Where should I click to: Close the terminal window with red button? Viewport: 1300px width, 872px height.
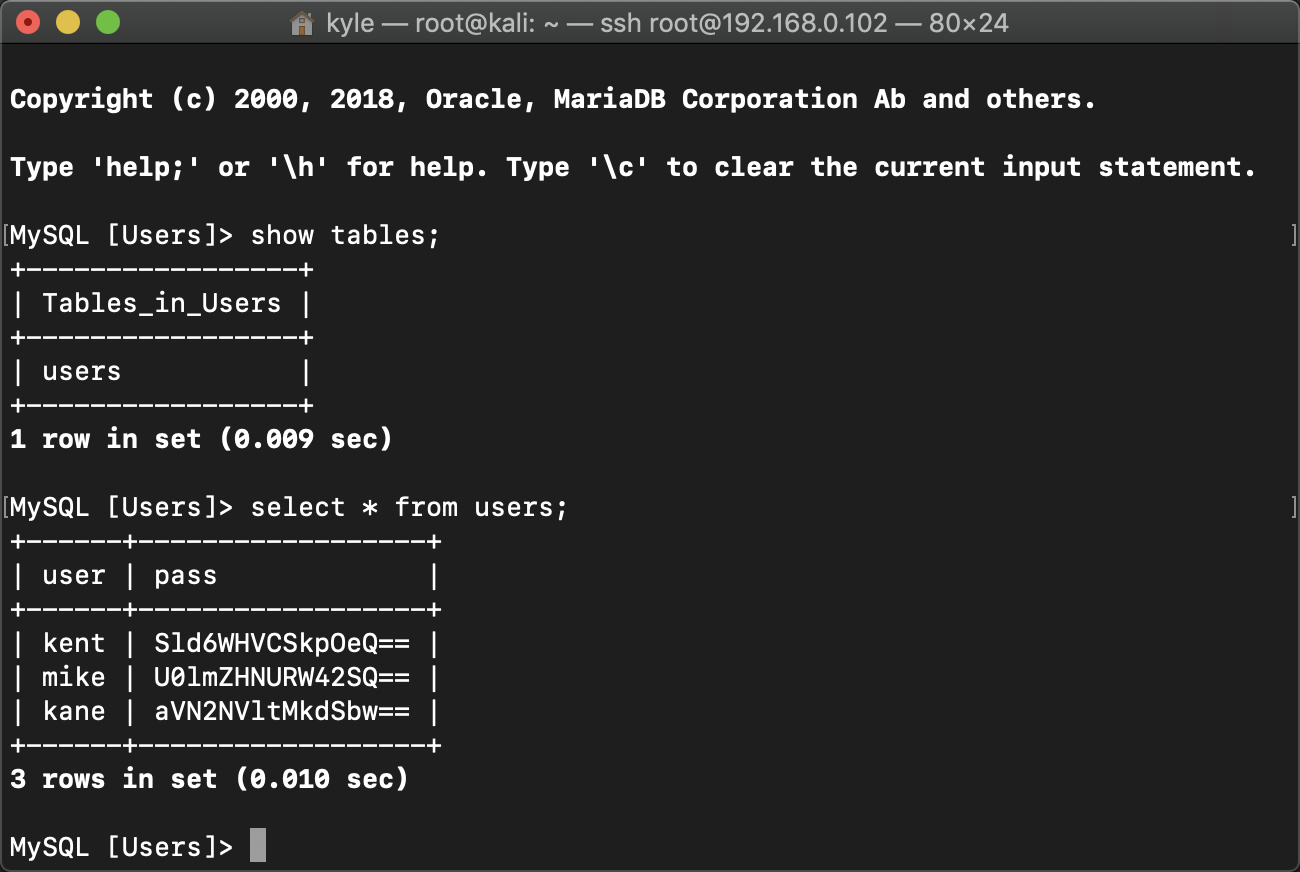click(29, 22)
